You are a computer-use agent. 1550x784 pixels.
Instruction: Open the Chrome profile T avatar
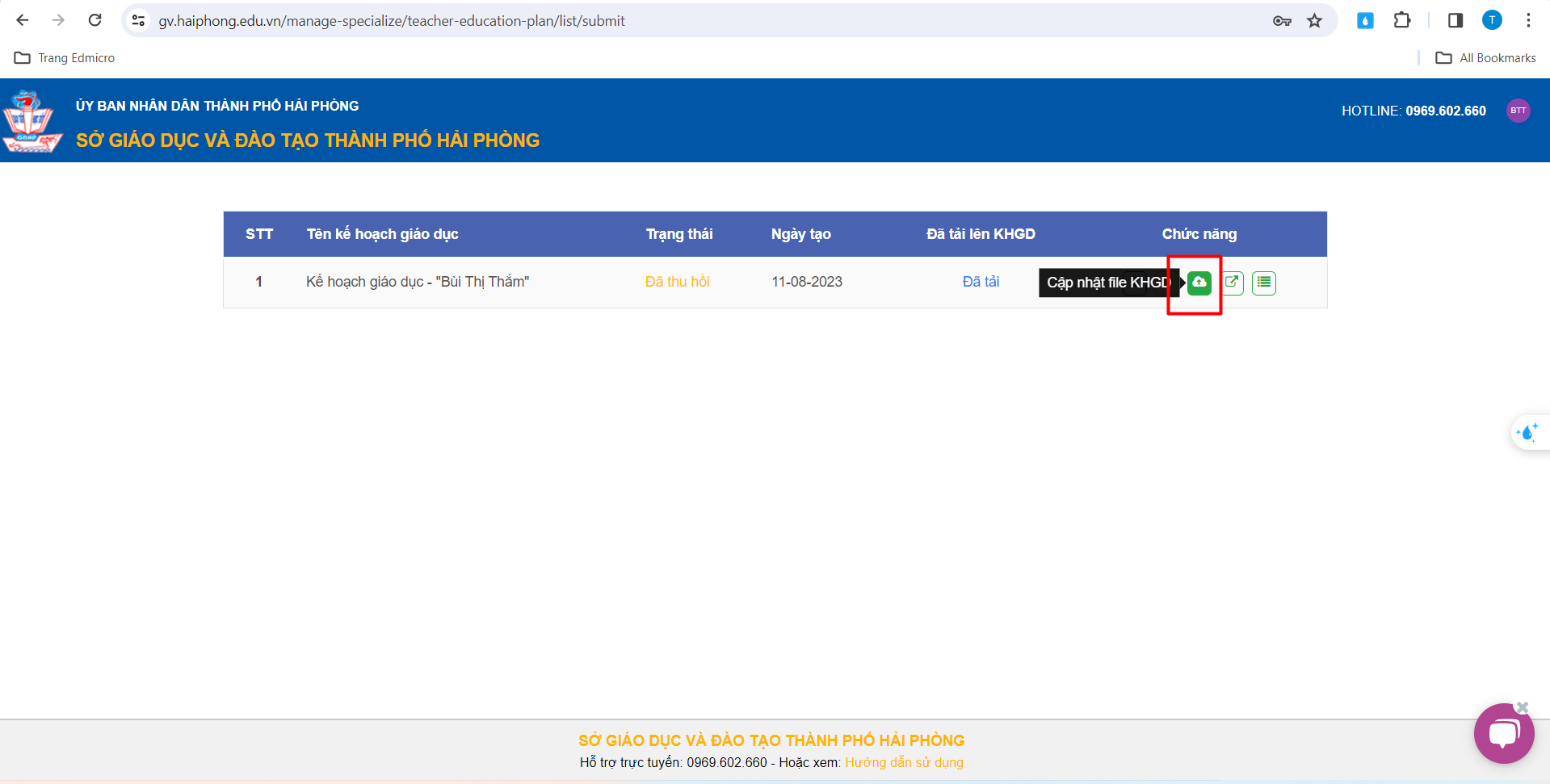[x=1492, y=21]
